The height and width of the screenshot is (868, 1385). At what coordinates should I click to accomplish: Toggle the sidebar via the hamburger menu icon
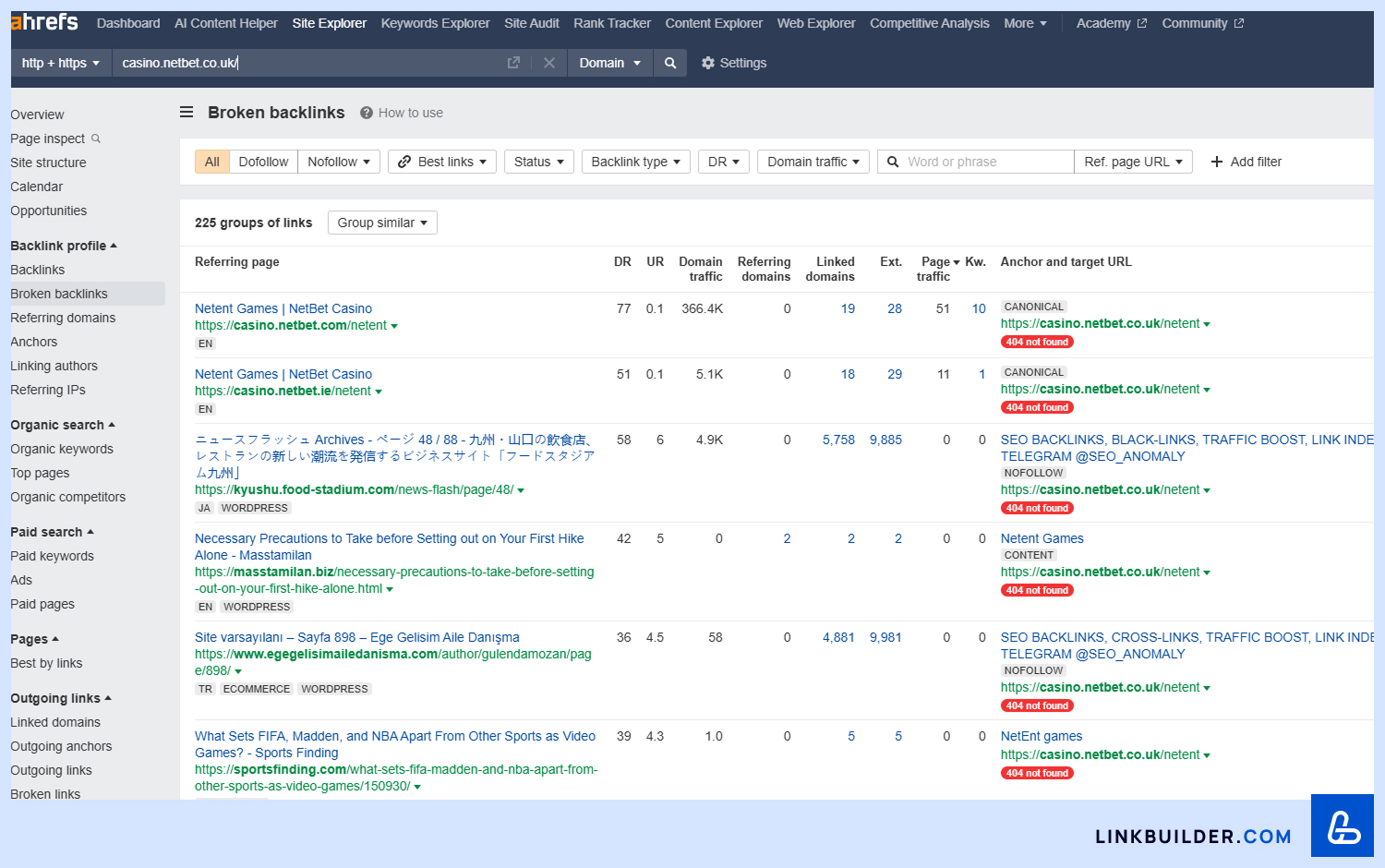187,112
